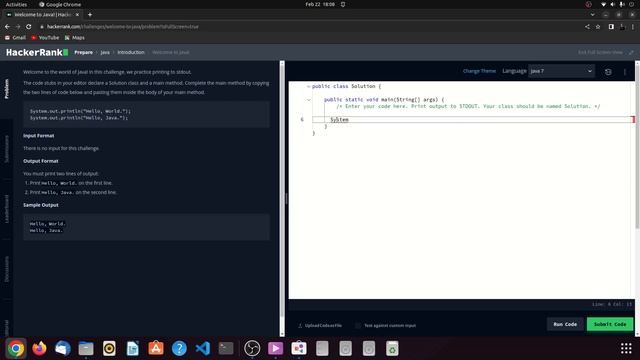Open the clock and calendar panel

point(320,4)
